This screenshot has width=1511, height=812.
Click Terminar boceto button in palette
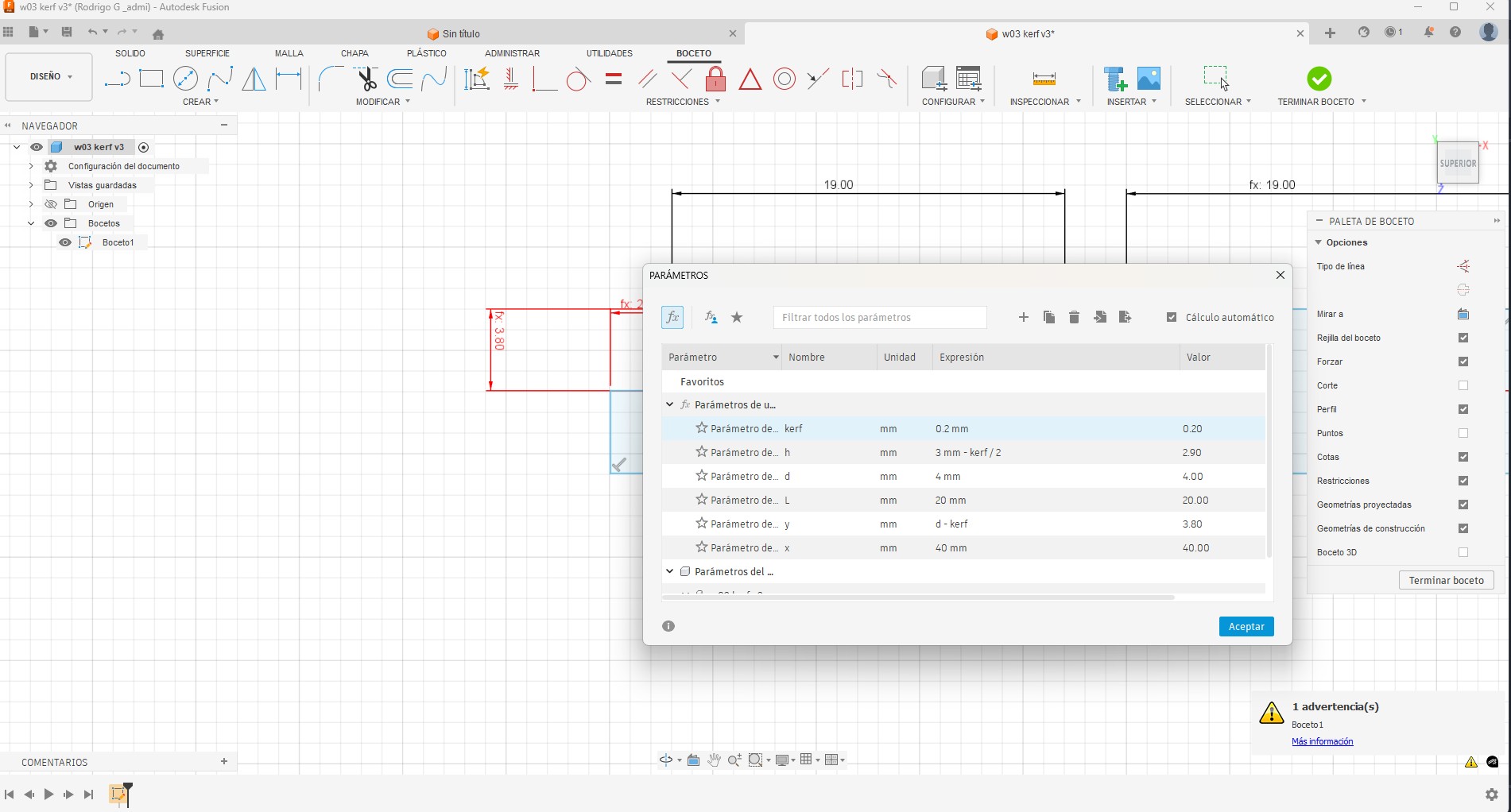point(1447,581)
